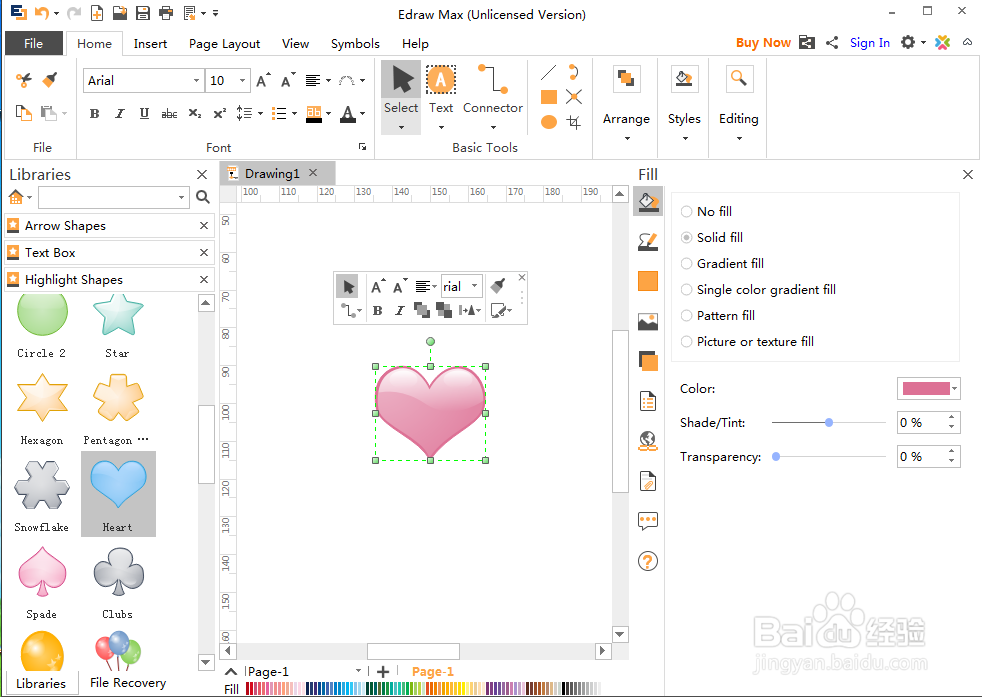
Task: Open the Comments speech bubble panel
Action: pyautogui.click(x=648, y=521)
